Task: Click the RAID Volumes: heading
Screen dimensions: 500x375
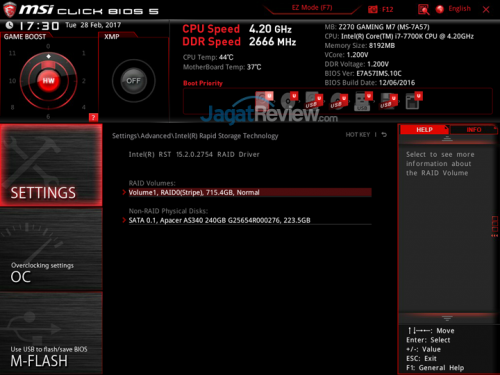Action: [x=152, y=183]
